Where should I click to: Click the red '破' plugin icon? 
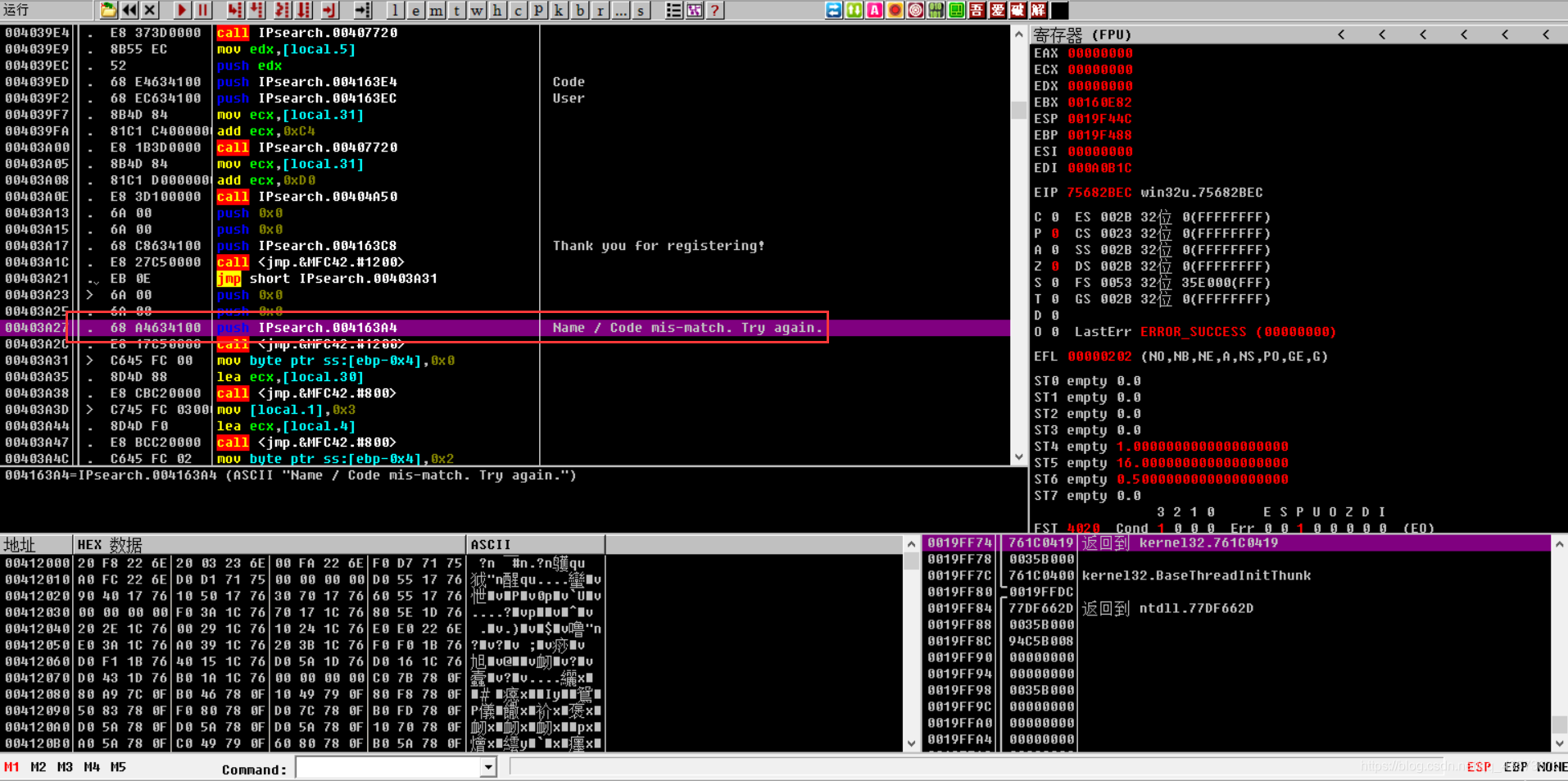pos(1018,10)
